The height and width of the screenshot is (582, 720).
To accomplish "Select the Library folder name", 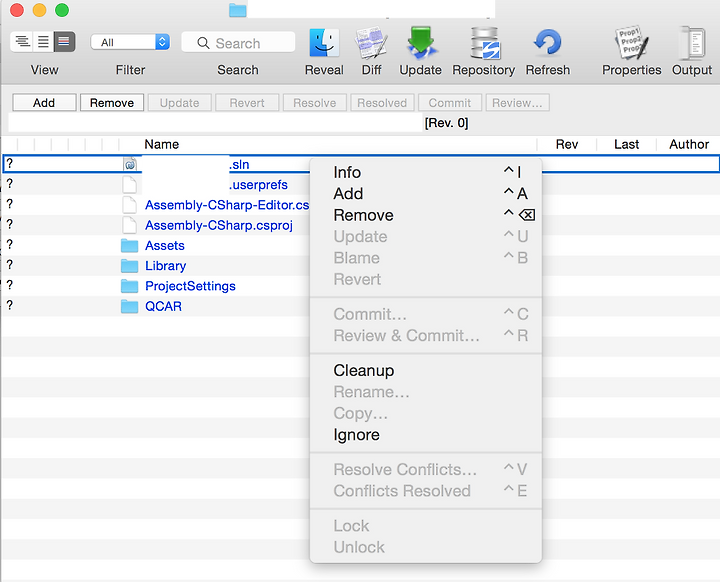I will [x=165, y=266].
